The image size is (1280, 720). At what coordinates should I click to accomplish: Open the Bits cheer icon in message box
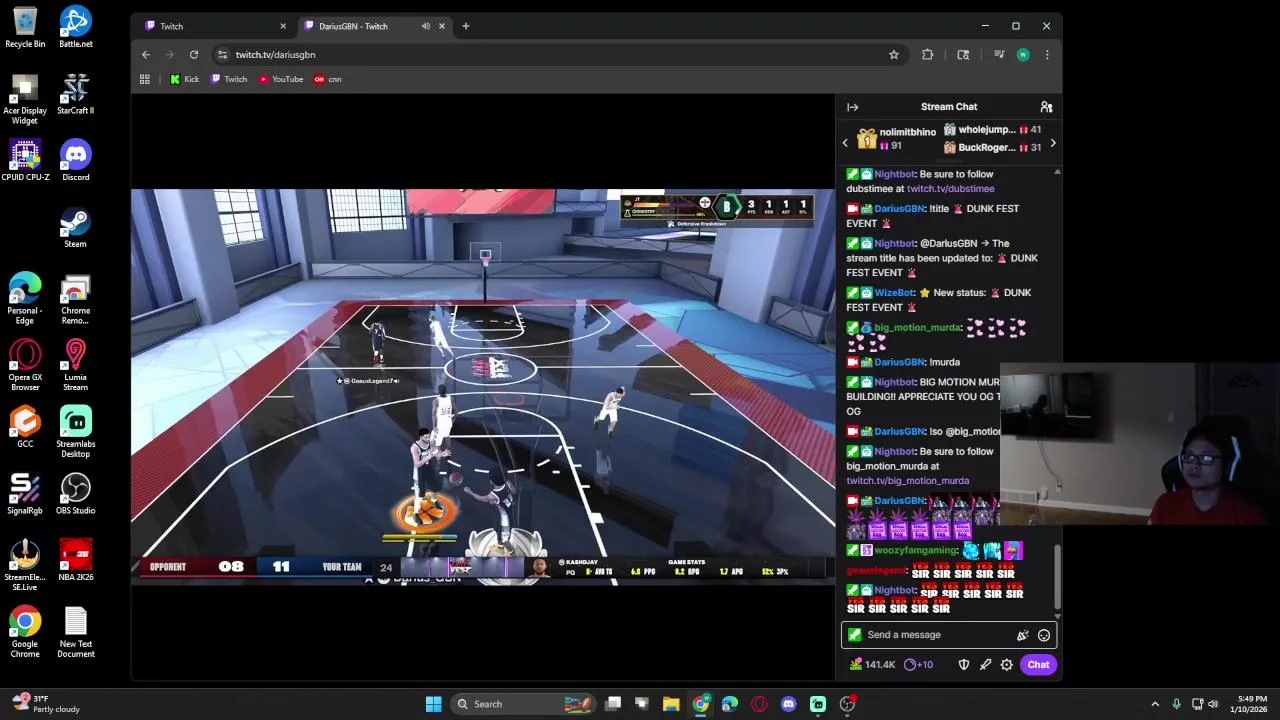1022,635
